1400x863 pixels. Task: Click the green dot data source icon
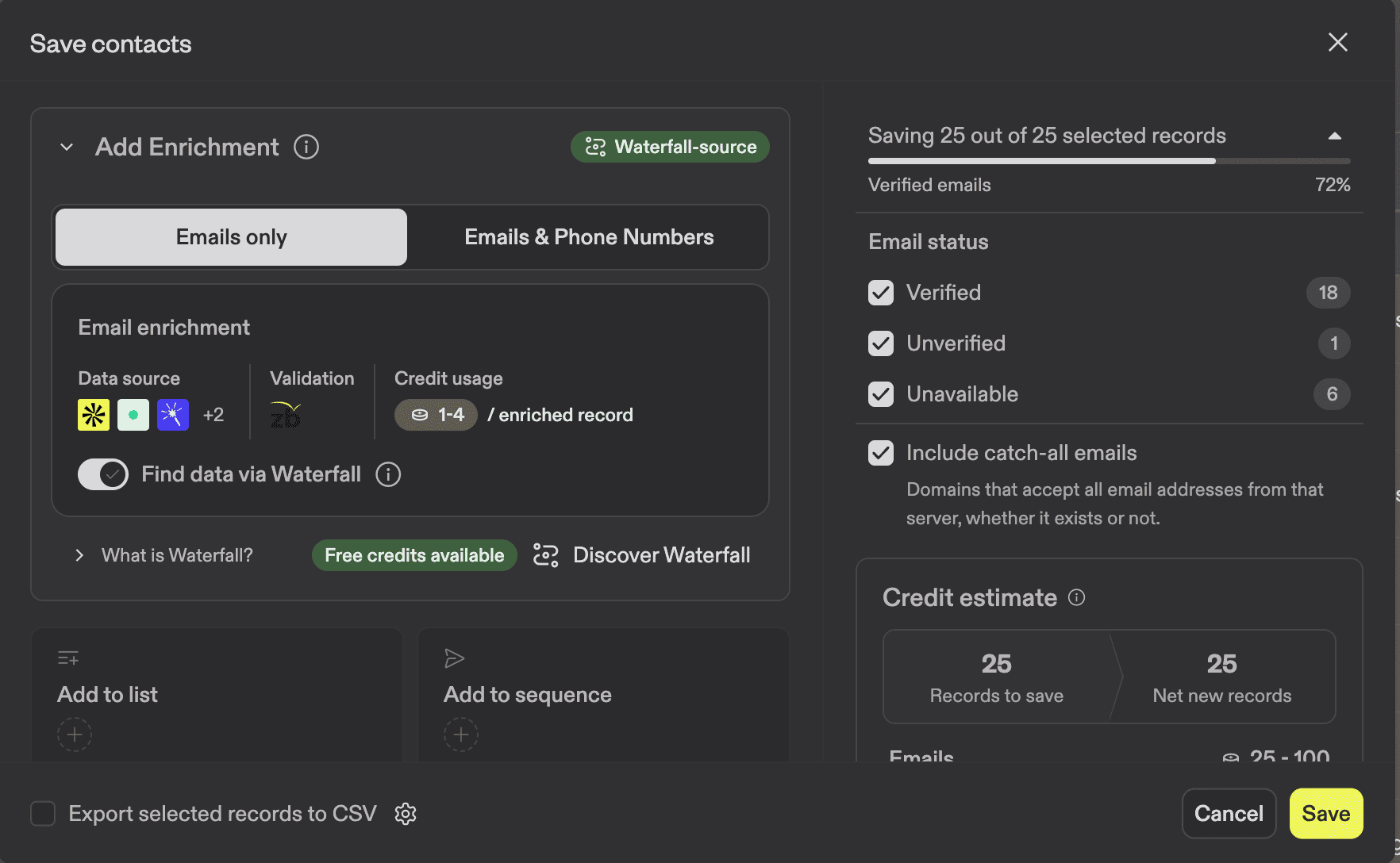pyautogui.click(x=133, y=414)
